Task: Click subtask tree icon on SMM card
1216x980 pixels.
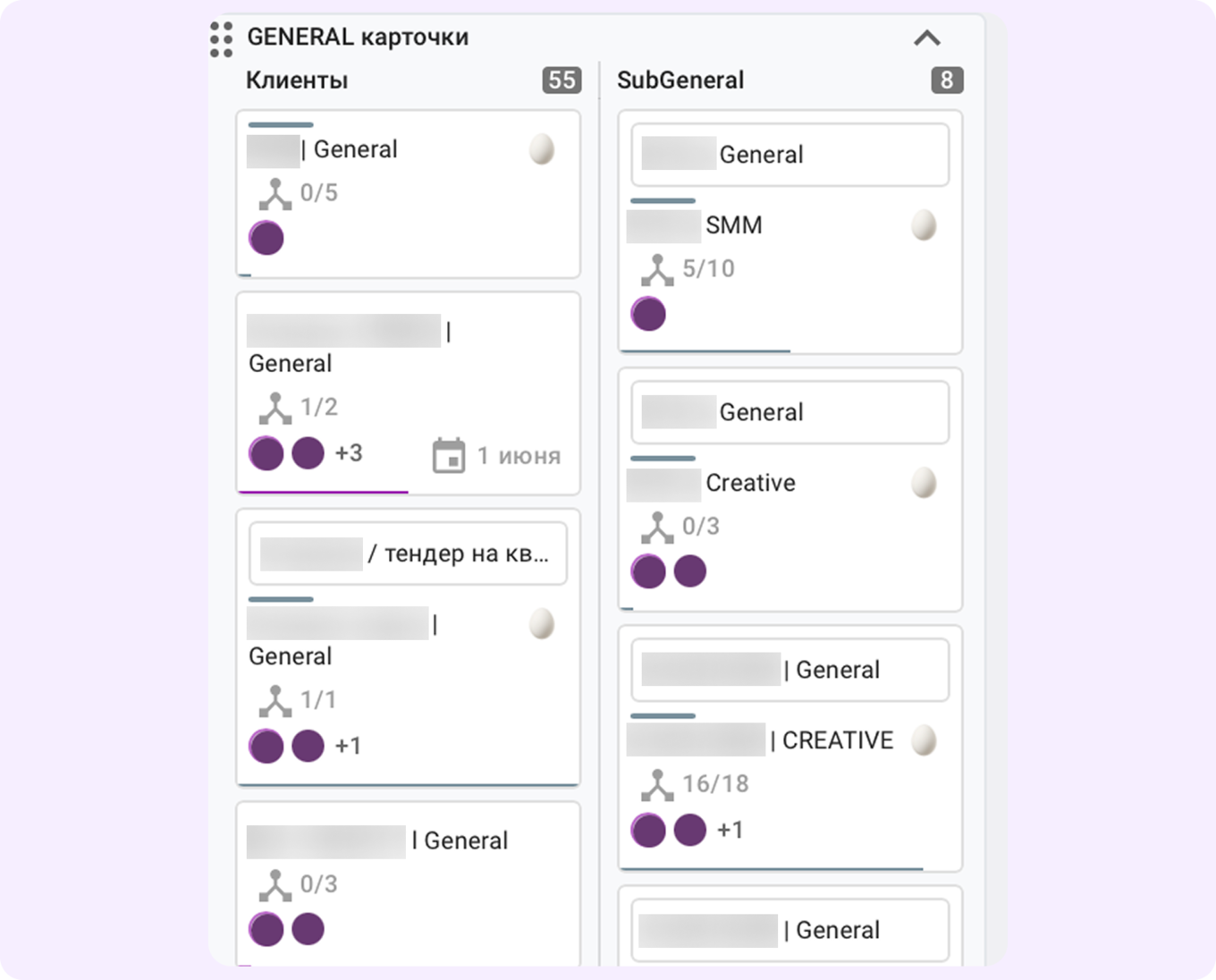Action: pyautogui.click(x=657, y=269)
